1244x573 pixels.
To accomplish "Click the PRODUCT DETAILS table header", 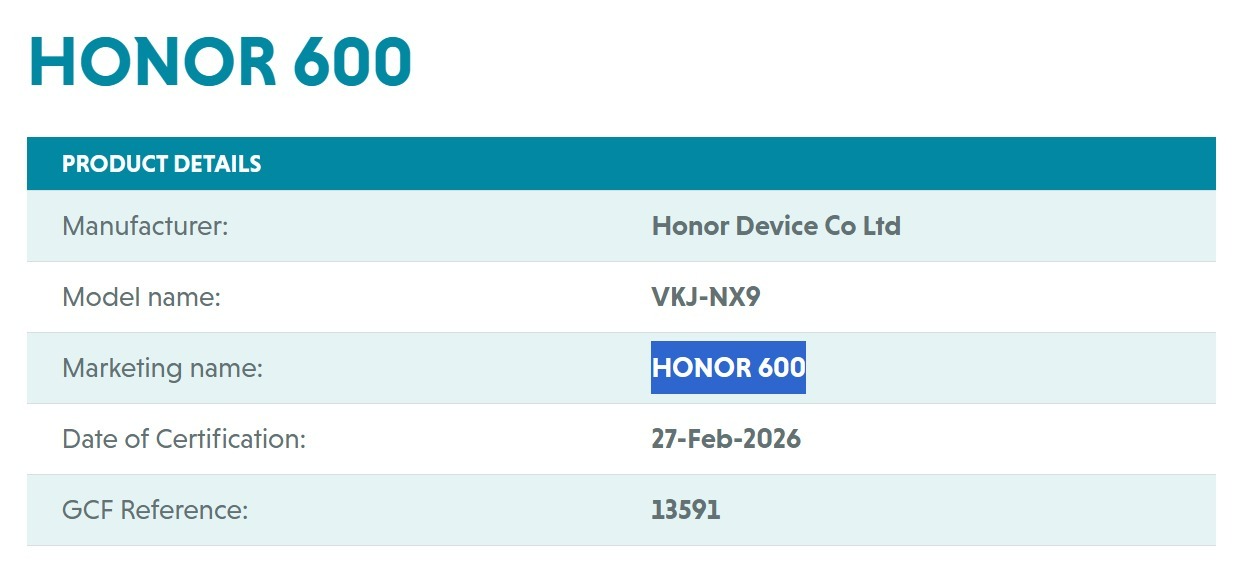I will pyautogui.click(x=161, y=164).
